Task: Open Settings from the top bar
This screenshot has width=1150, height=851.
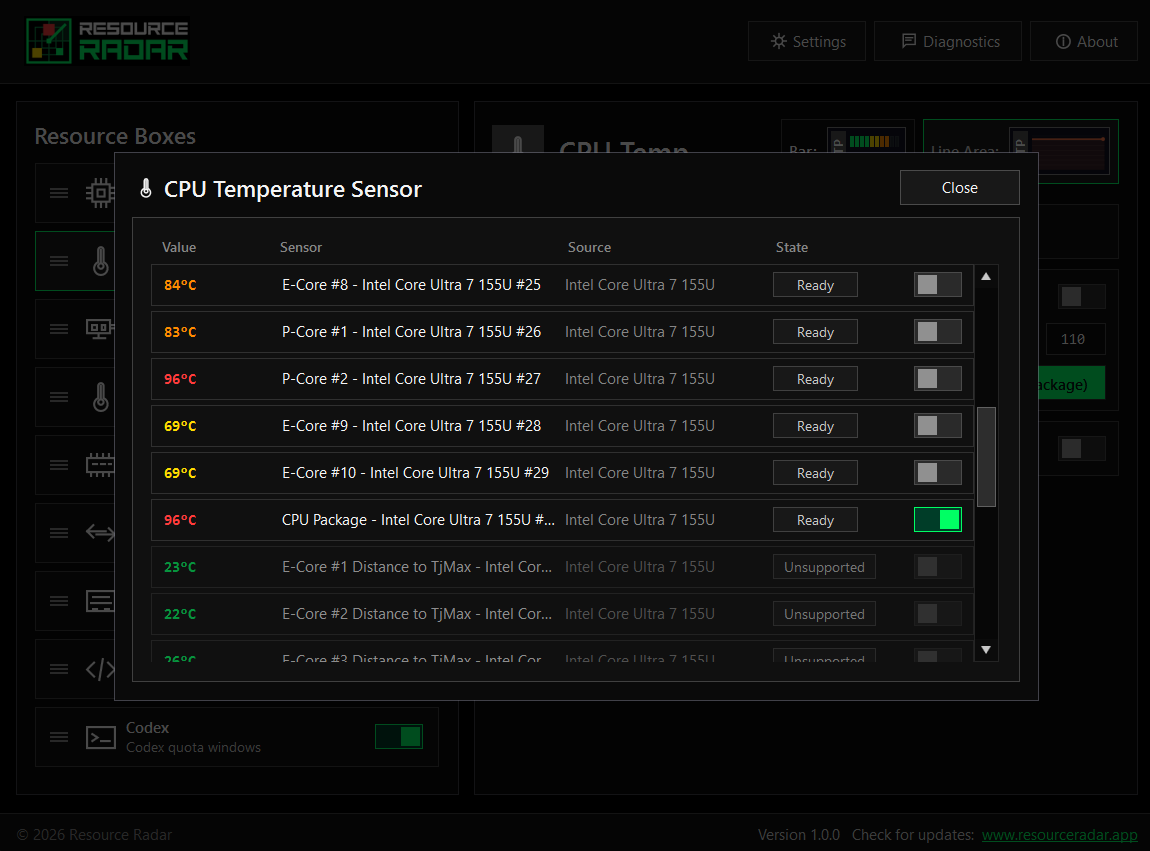Action: tap(807, 41)
